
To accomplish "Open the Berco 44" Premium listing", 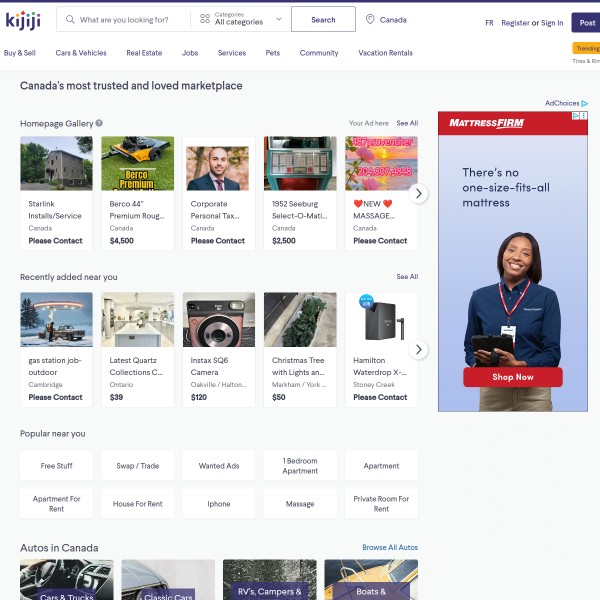I will click(137, 193).
